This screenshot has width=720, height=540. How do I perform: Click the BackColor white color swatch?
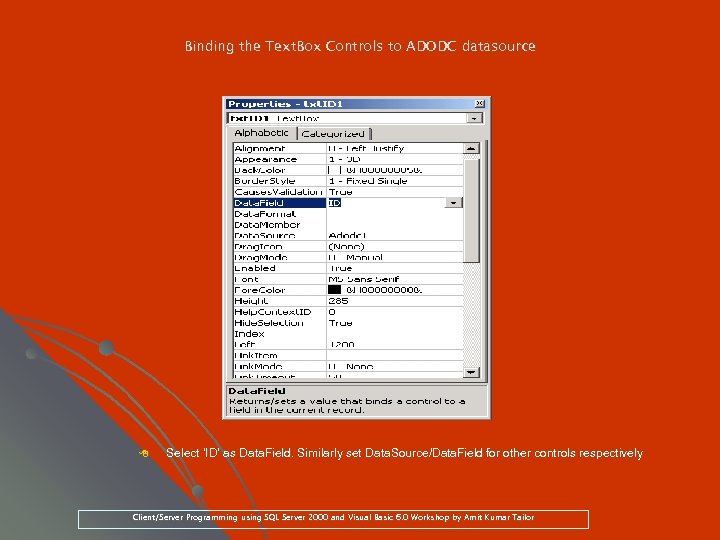334,170
